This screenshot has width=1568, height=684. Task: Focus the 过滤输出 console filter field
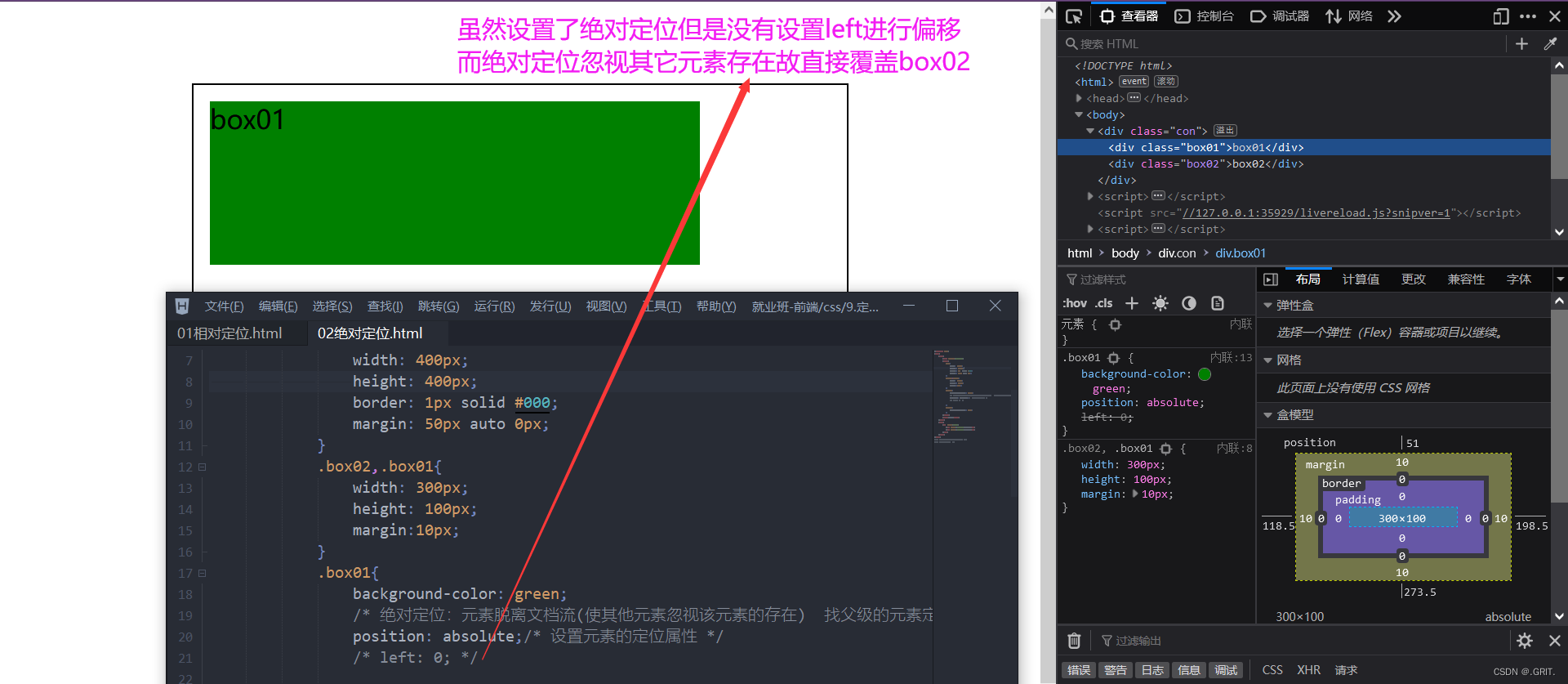[1303, 641]
